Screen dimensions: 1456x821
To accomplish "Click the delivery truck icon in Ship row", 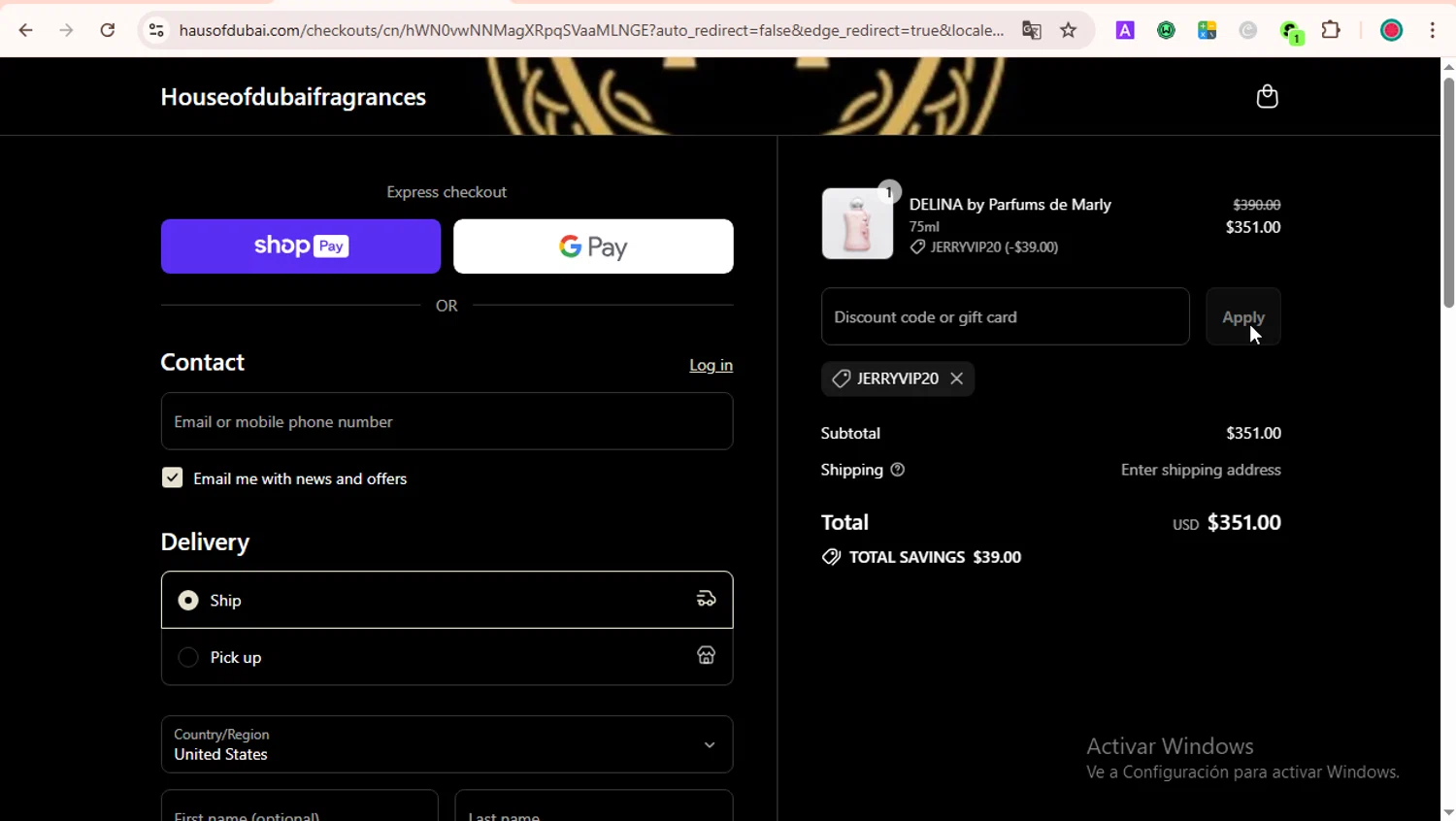I will (707, 599).
